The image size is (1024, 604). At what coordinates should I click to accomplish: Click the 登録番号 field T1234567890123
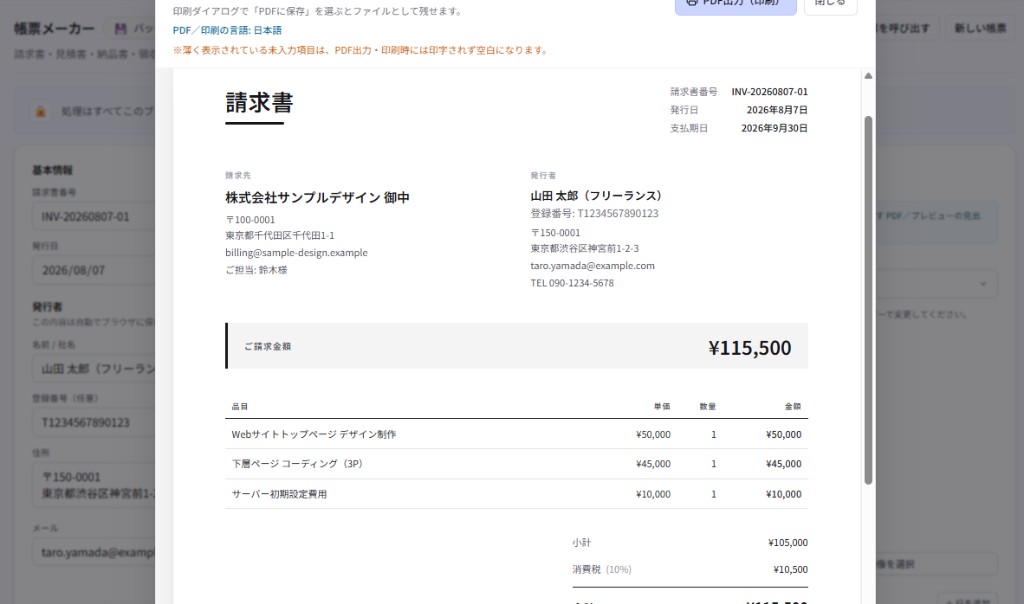pos(94,422)
